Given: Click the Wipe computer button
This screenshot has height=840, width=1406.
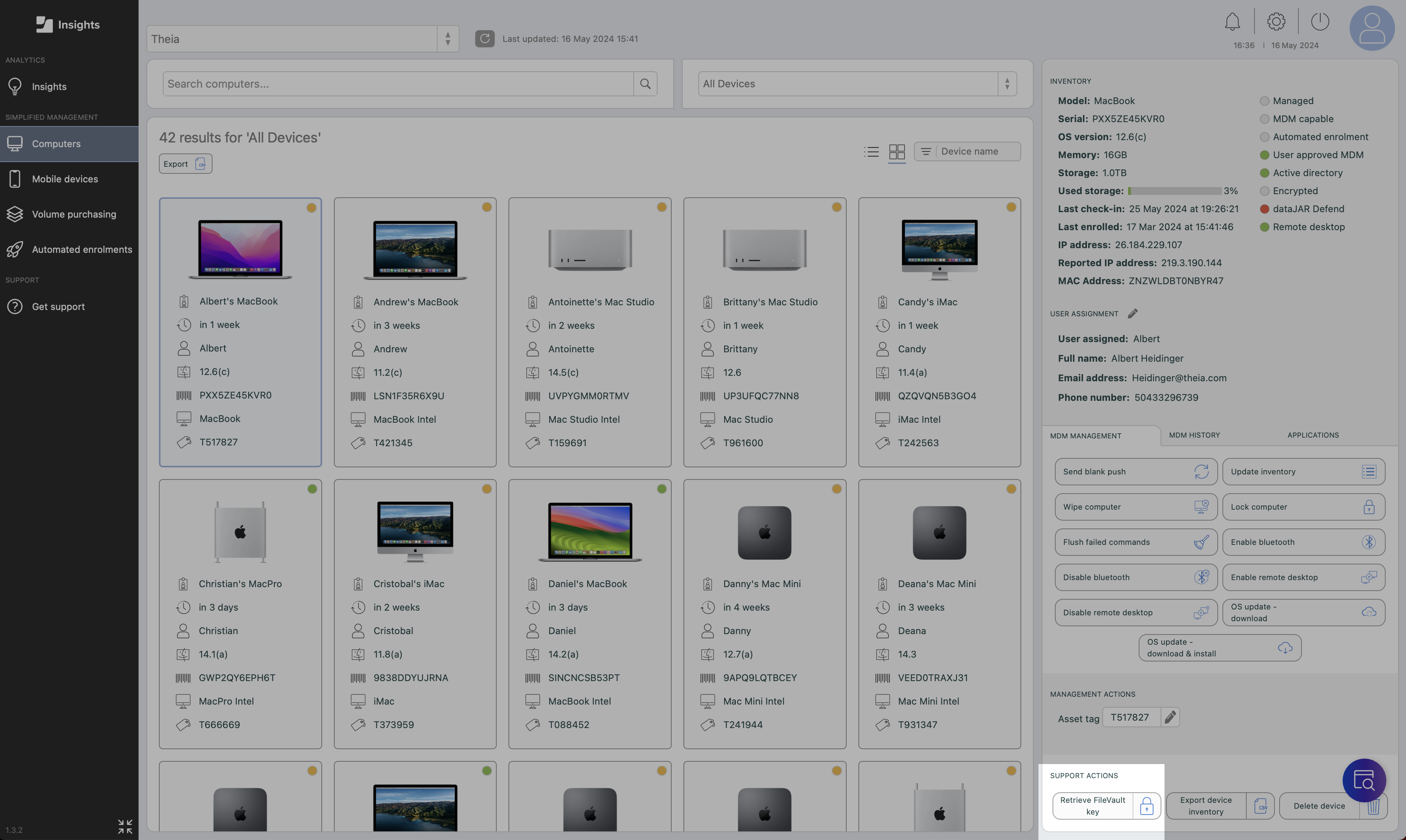Looking at the screenshot, I should coord(1136,507).
